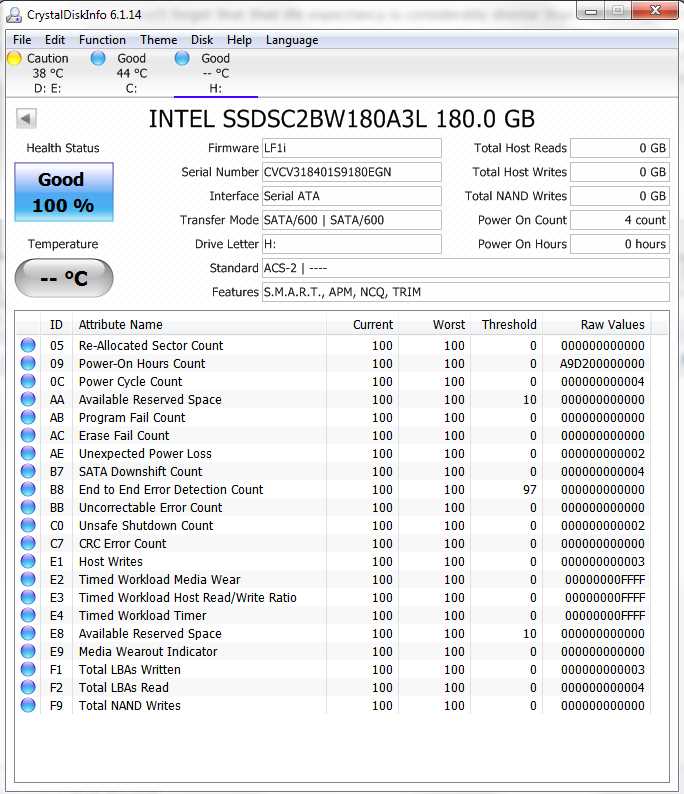Screen dimensions: 684x794
Task: Click the temperature -- °C button
Action: coord(64,277)
